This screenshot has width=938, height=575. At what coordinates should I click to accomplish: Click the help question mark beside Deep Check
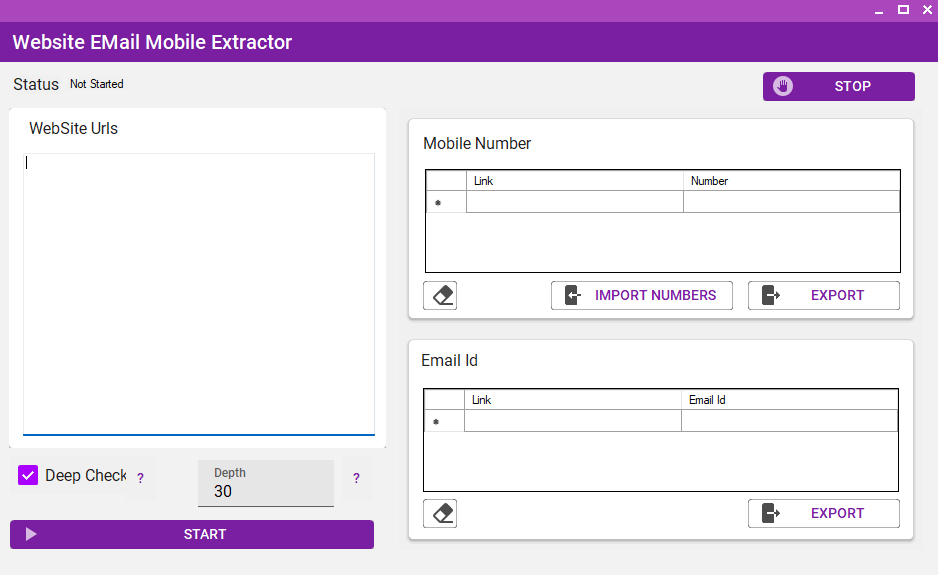pos(140,478)
